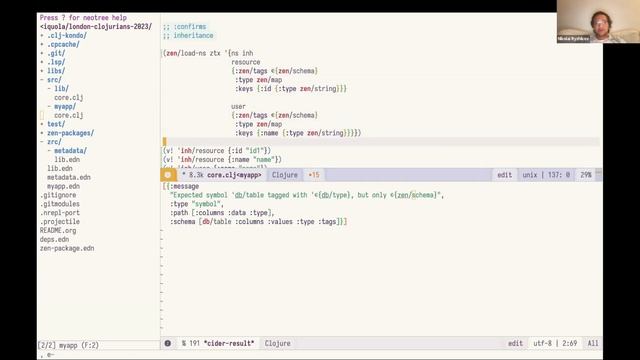Click the speaker webcam thumbnail
Image resolution: width=640 pixels, height=360 pixels.
[598, 21]
